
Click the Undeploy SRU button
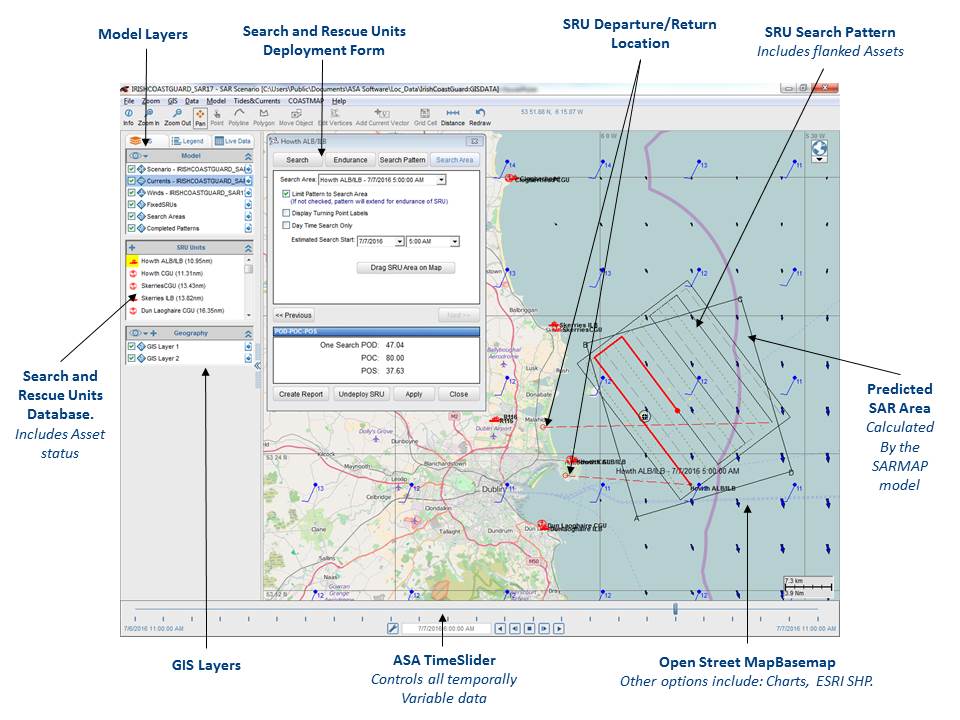point(361,394)
